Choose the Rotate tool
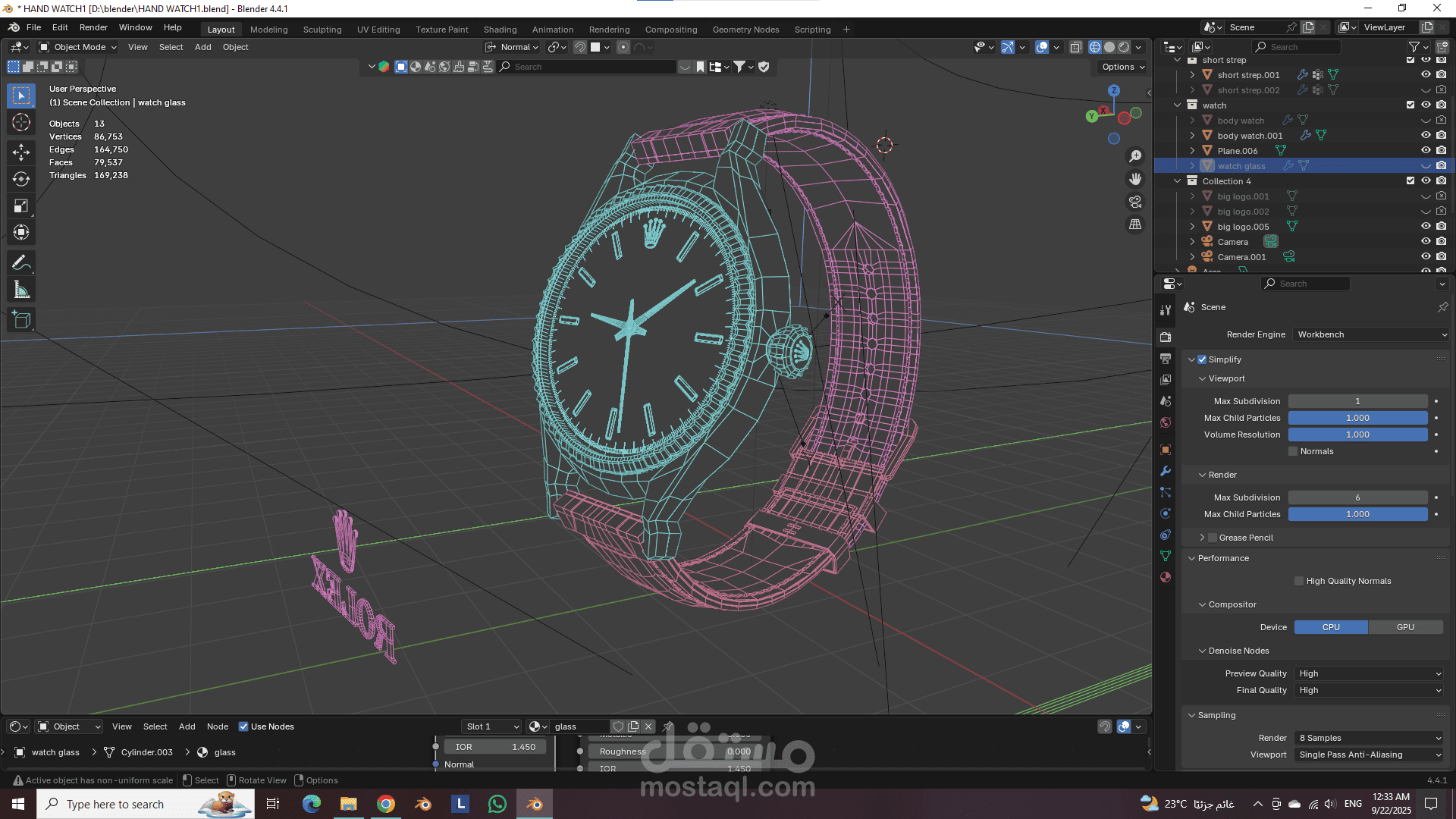The width and height of the screenshot is (1456, 819). (21, 179)
